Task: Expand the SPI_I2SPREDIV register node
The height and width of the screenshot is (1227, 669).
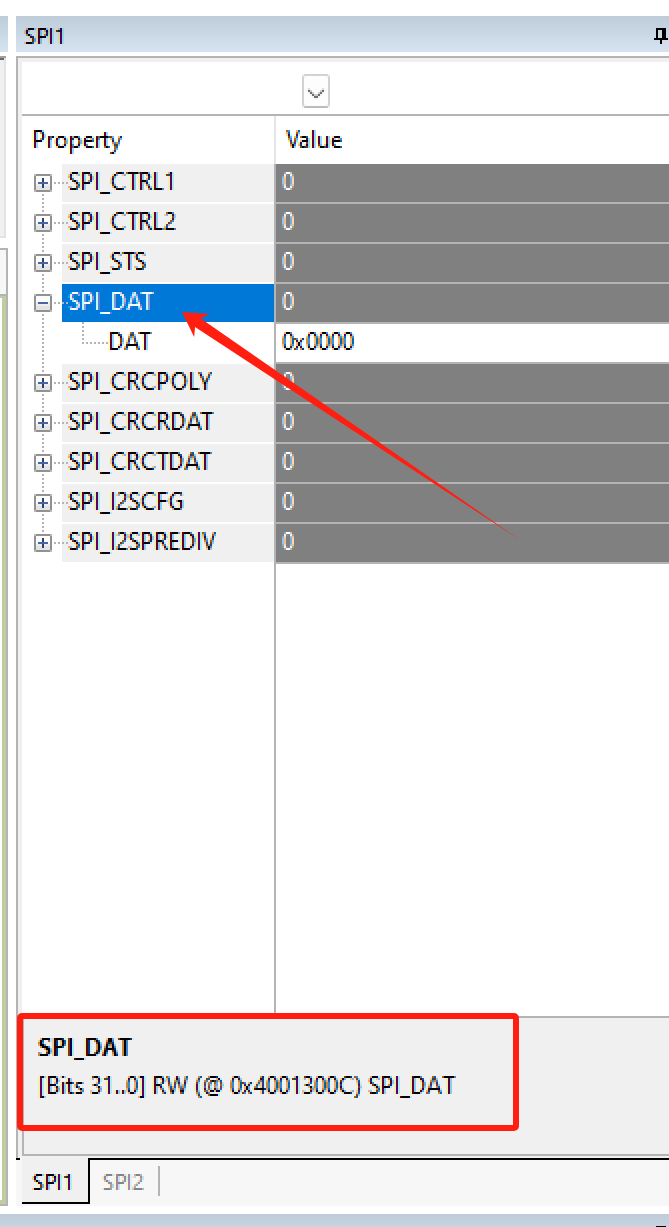Action: pos(43,543)
